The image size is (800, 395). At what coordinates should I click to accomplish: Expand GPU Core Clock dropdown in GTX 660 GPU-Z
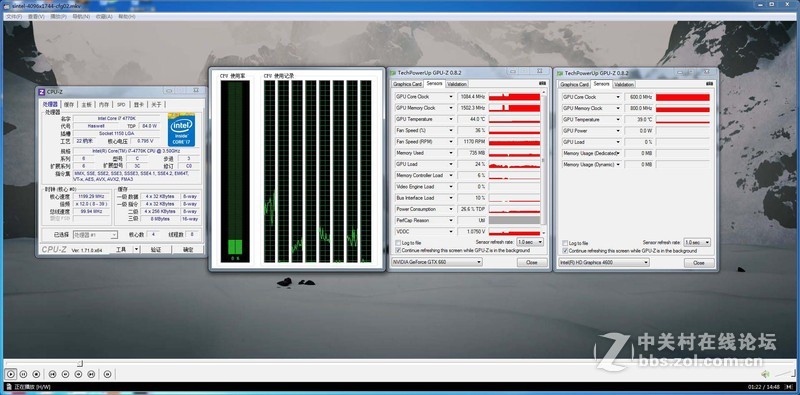pos(451,96)
